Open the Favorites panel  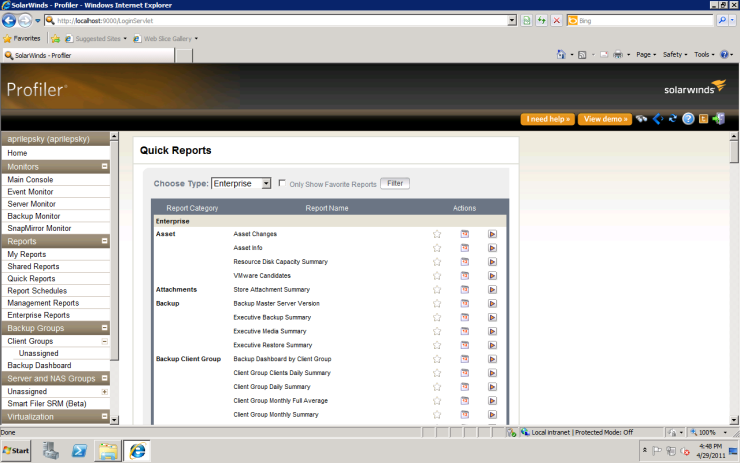click(22, 39)
